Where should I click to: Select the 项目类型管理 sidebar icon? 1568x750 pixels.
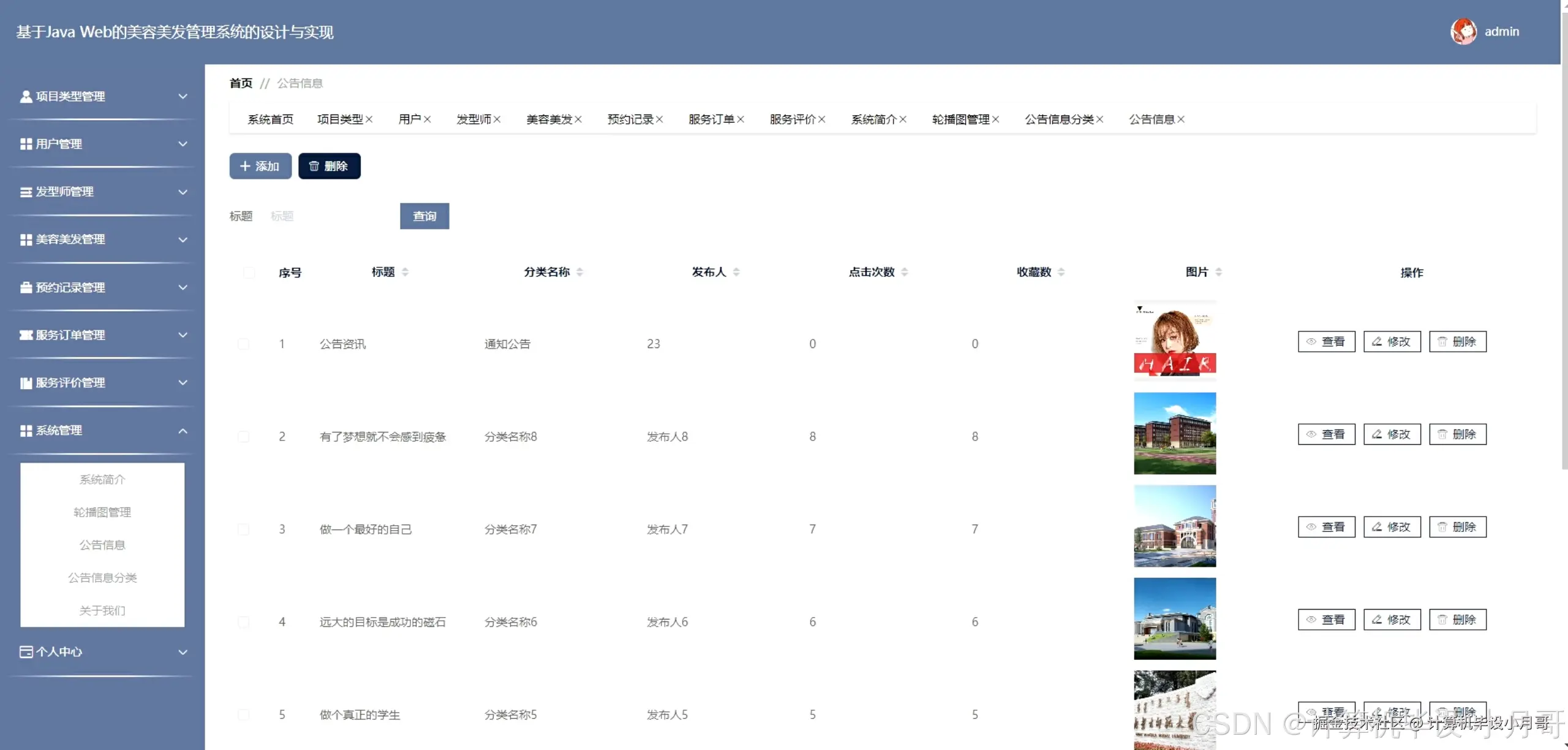(x=26, y=96)
